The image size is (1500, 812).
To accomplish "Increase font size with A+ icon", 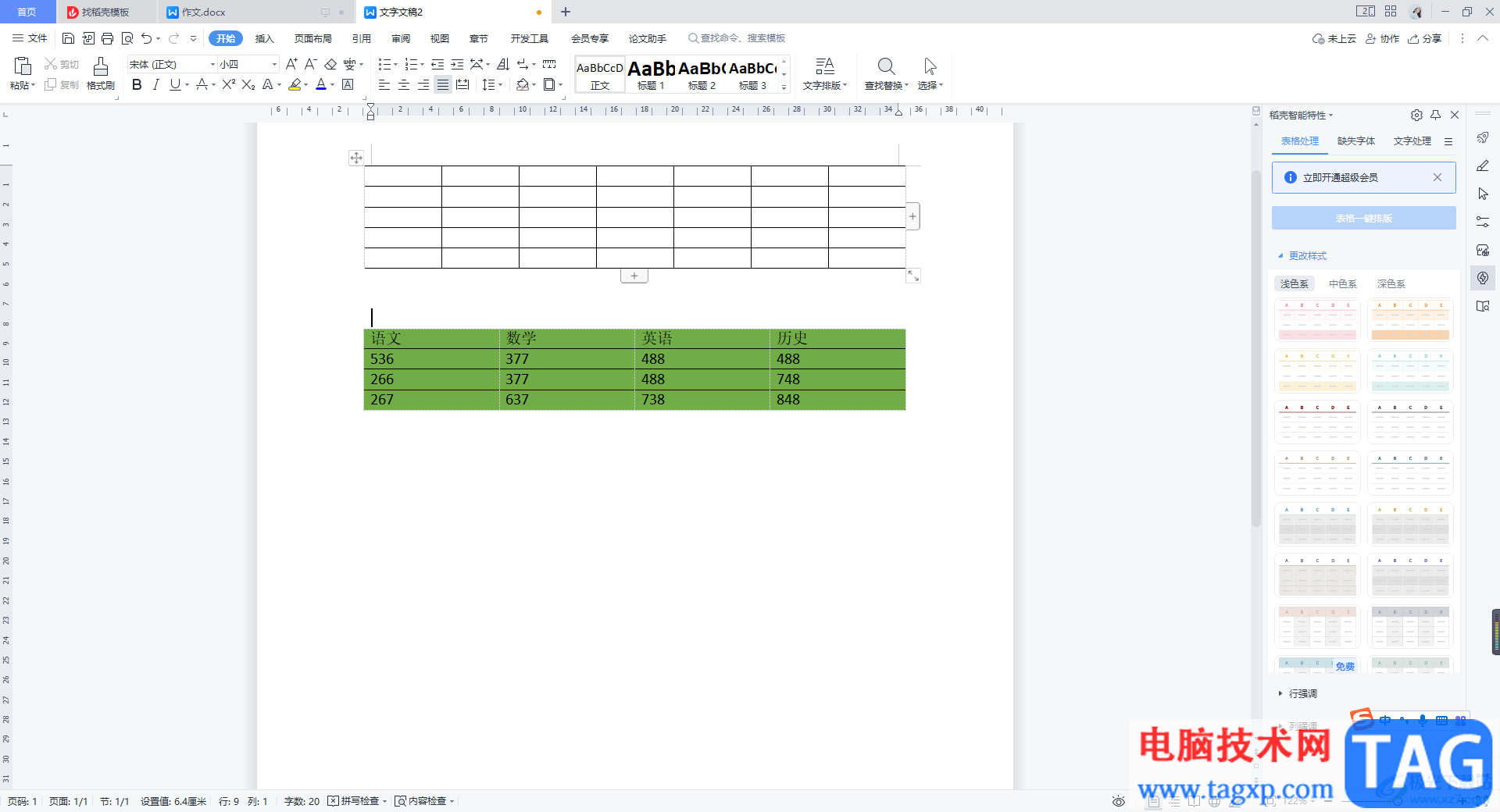I will pos(291,64).
